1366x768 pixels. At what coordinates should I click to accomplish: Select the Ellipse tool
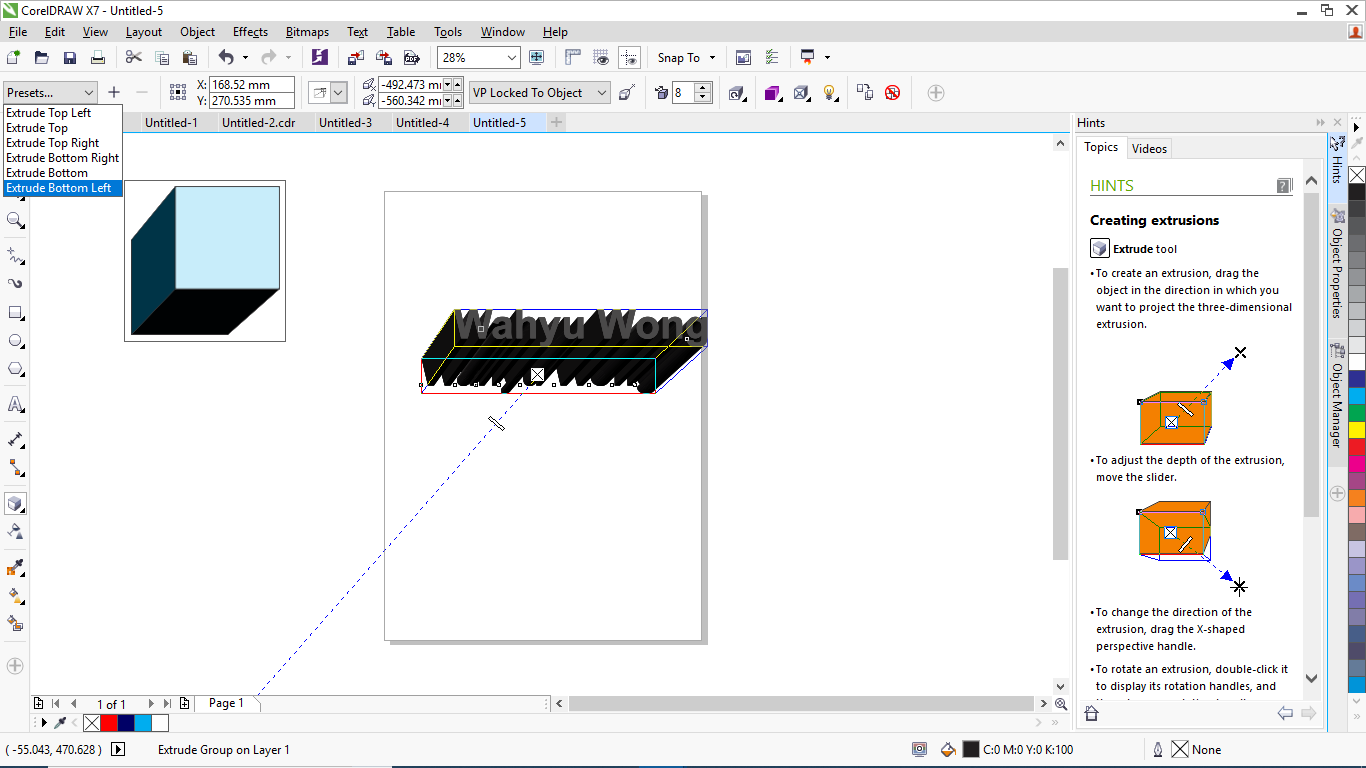pos(16,340)
